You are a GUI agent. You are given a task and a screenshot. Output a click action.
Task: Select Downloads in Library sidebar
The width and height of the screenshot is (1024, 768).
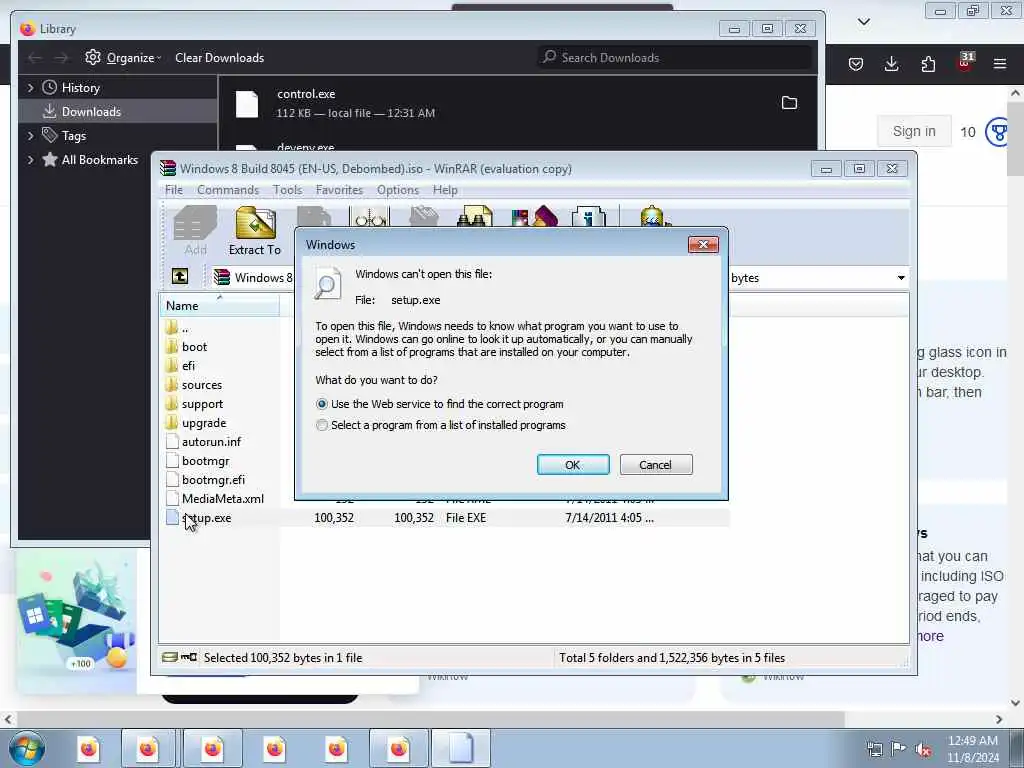tap(118, 112)
